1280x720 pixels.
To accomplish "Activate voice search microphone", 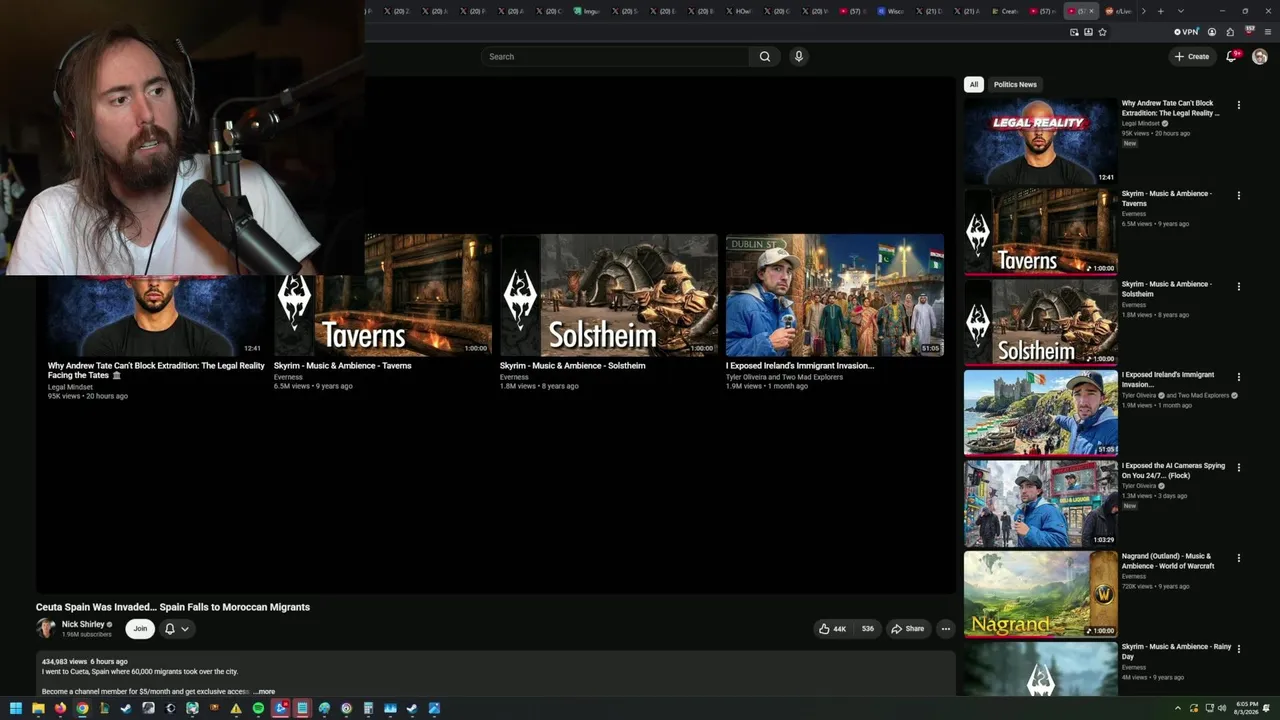I will [798, 57].
